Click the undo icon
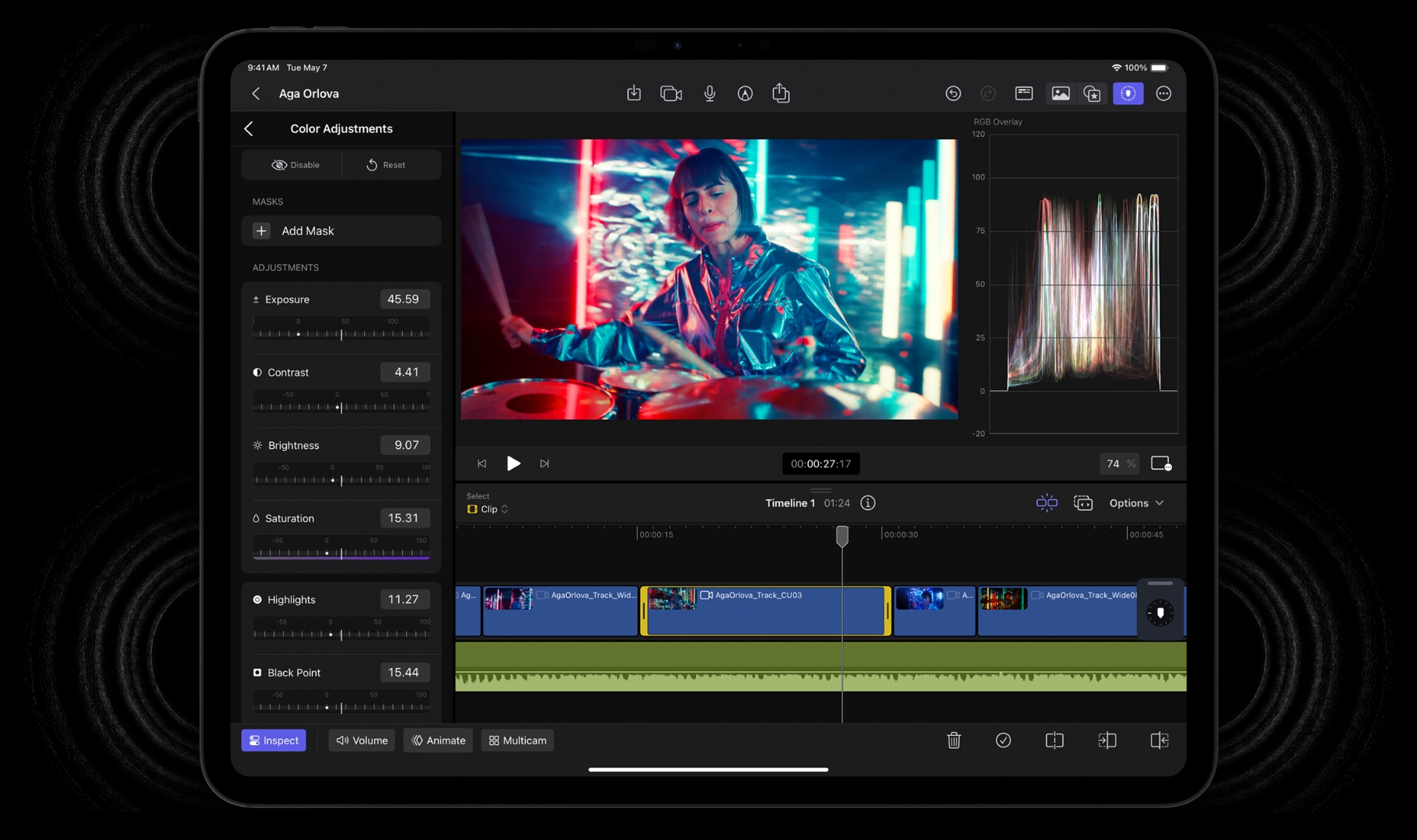 click(953, 93)
